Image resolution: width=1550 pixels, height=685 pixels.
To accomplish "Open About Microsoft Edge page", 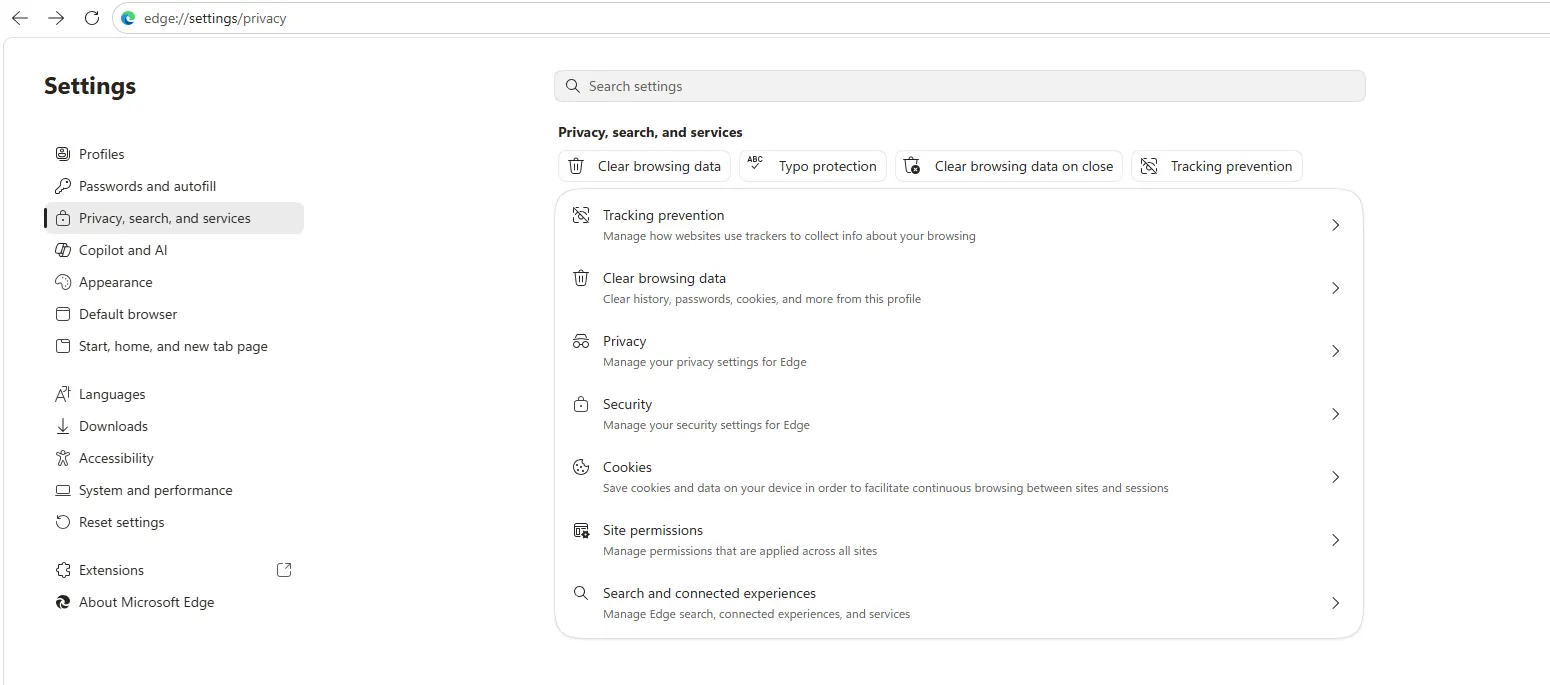I will [x=175, y=602].
